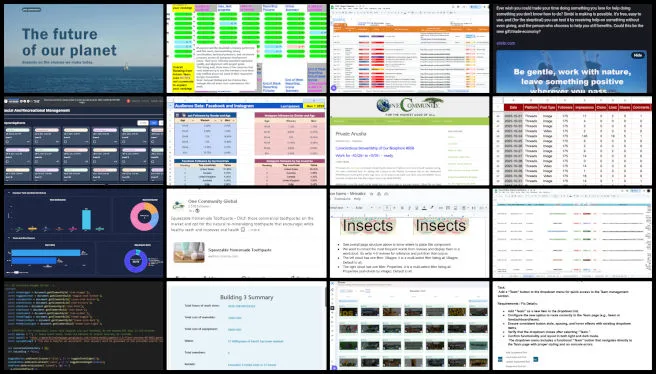Toggle bold in the document toolbar
The image size is (656, 374).
(x=402, y=207)
